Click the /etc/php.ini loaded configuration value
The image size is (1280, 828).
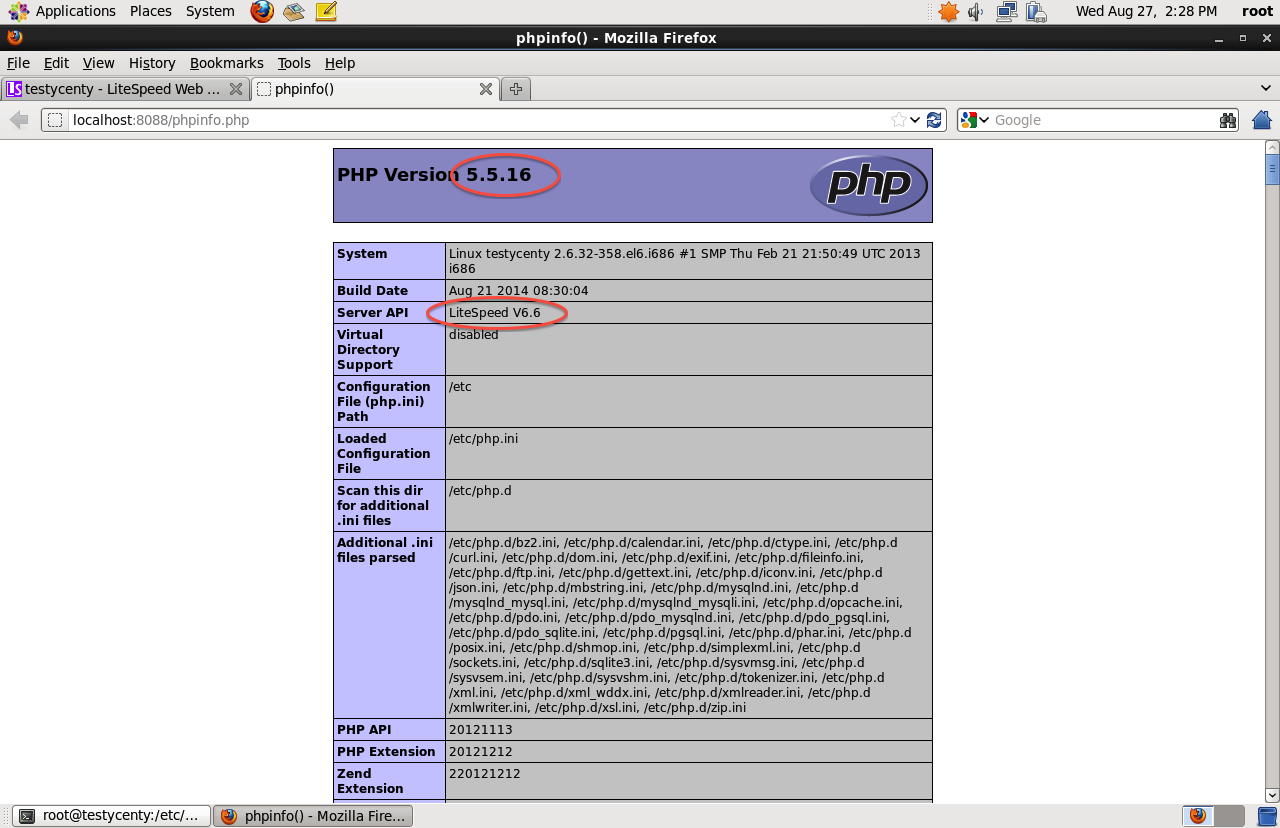pyautogui.click(x=484, y=439)
